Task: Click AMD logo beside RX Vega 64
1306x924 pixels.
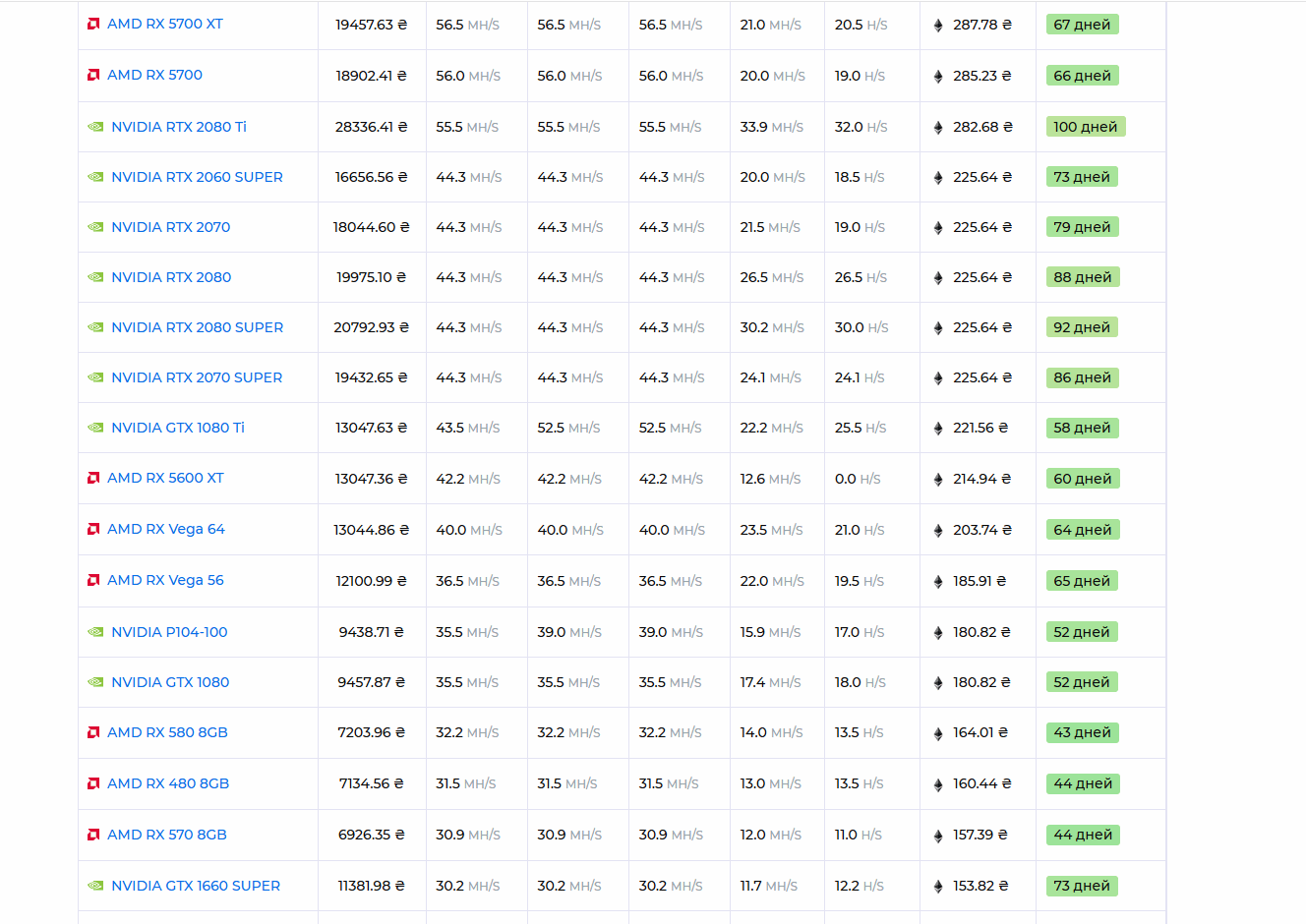Action: pyautogui.click(x=93, y=529)
